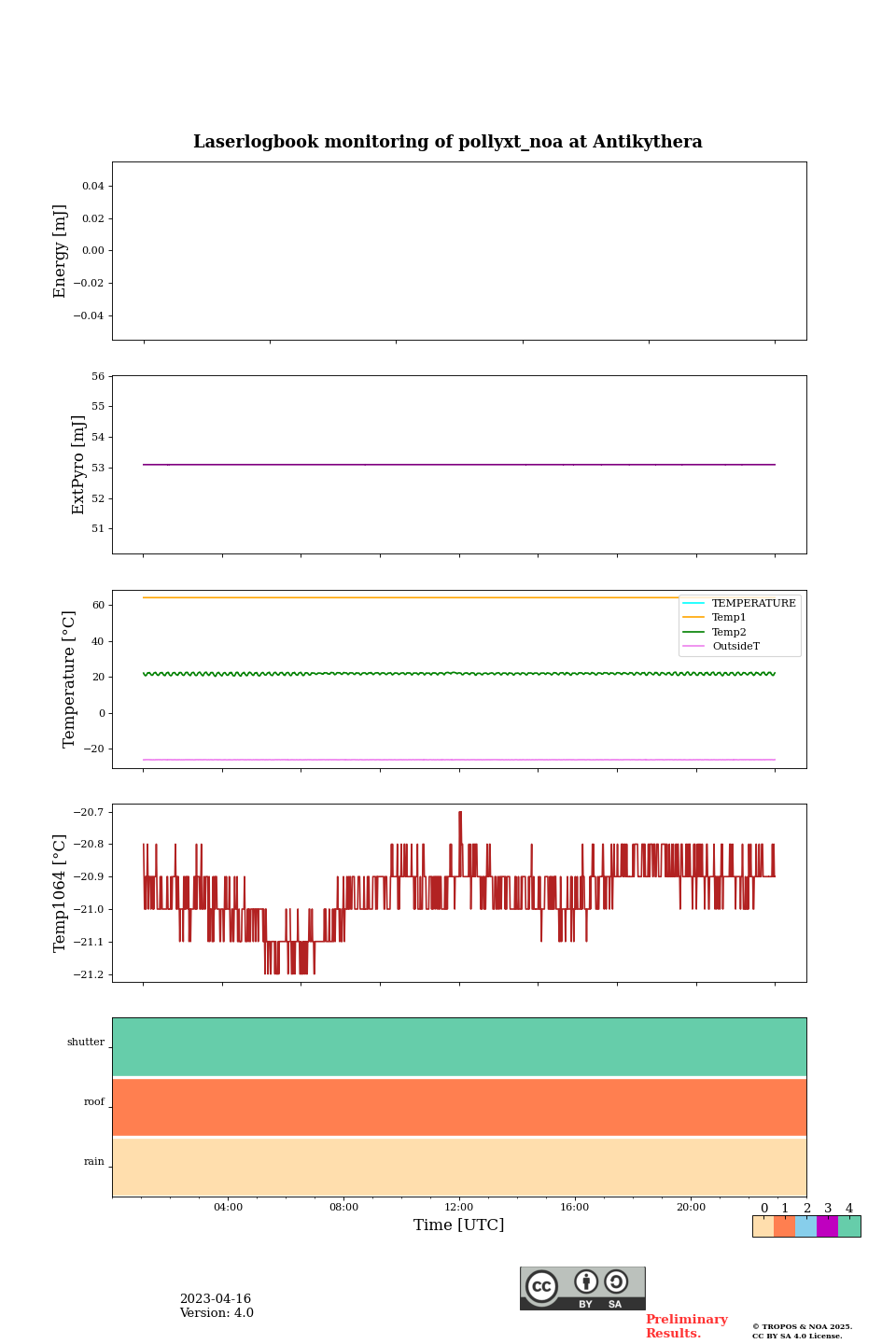Click the 20:00 time tick label

691,1207
